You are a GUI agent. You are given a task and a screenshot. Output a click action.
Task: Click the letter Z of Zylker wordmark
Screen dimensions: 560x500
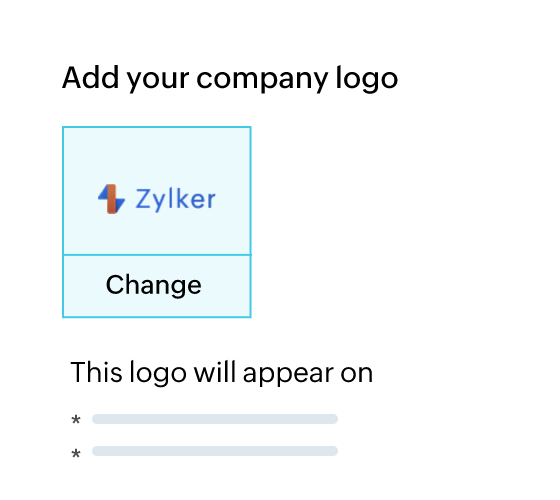click(142, 199)
